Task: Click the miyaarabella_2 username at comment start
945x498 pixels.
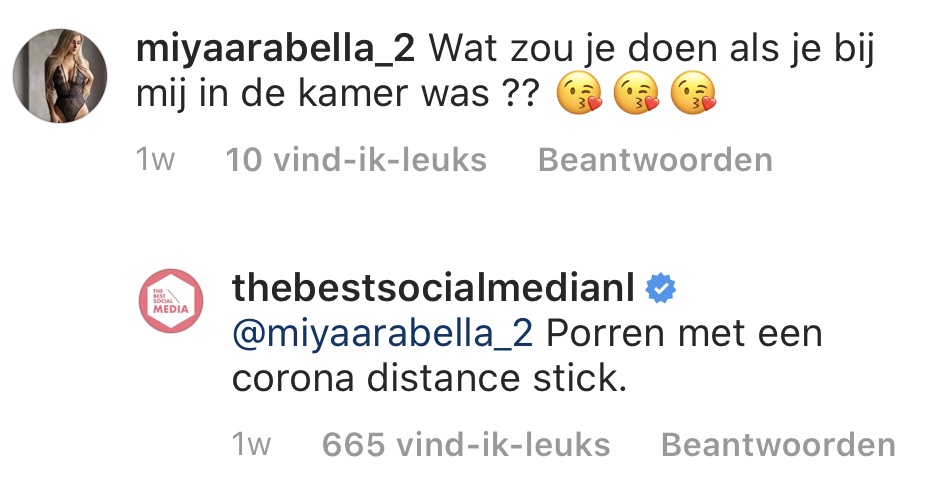Action: [278, 47]
